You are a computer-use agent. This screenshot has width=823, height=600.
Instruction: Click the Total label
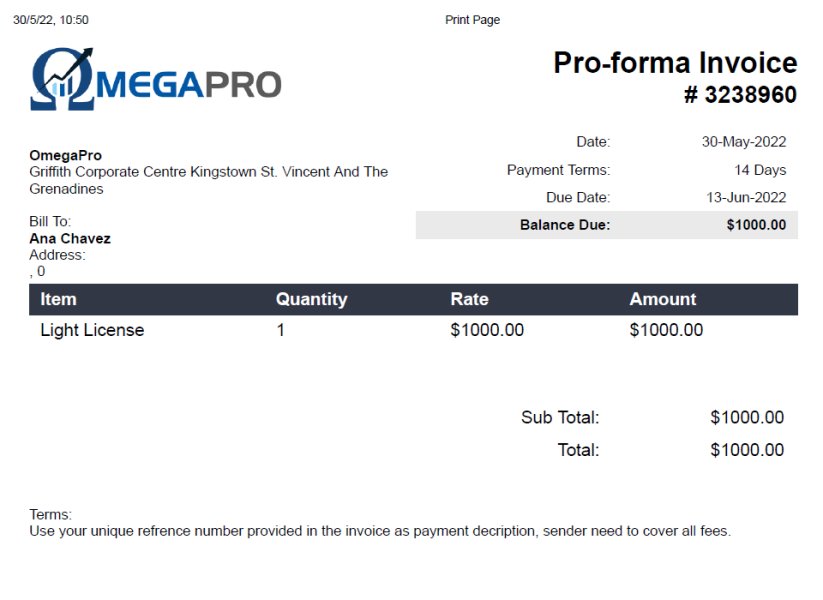tap(578, 450)
